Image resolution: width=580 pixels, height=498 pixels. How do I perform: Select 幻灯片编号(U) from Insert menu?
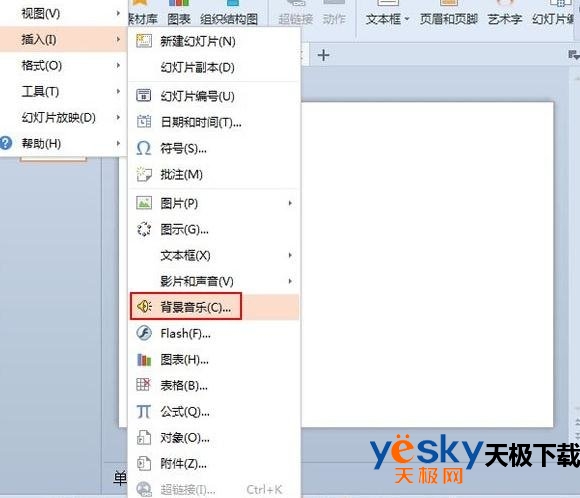pos(214,96)
